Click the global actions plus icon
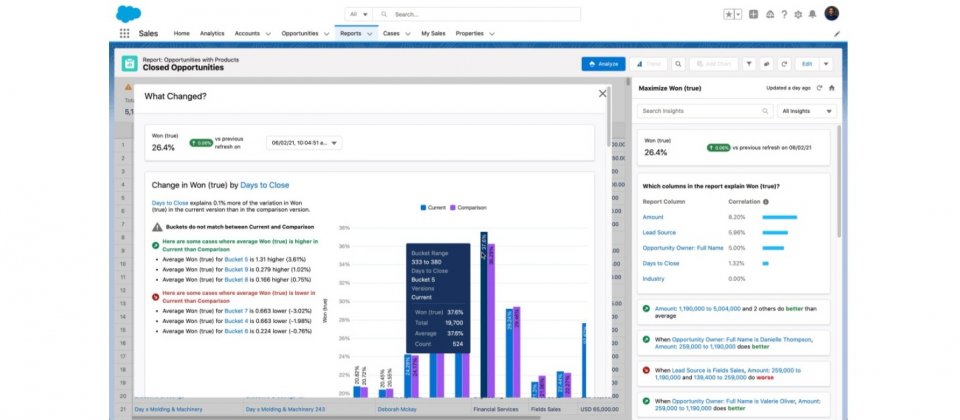The height and width of the screenshot is (420, 960). pos(754,14)
